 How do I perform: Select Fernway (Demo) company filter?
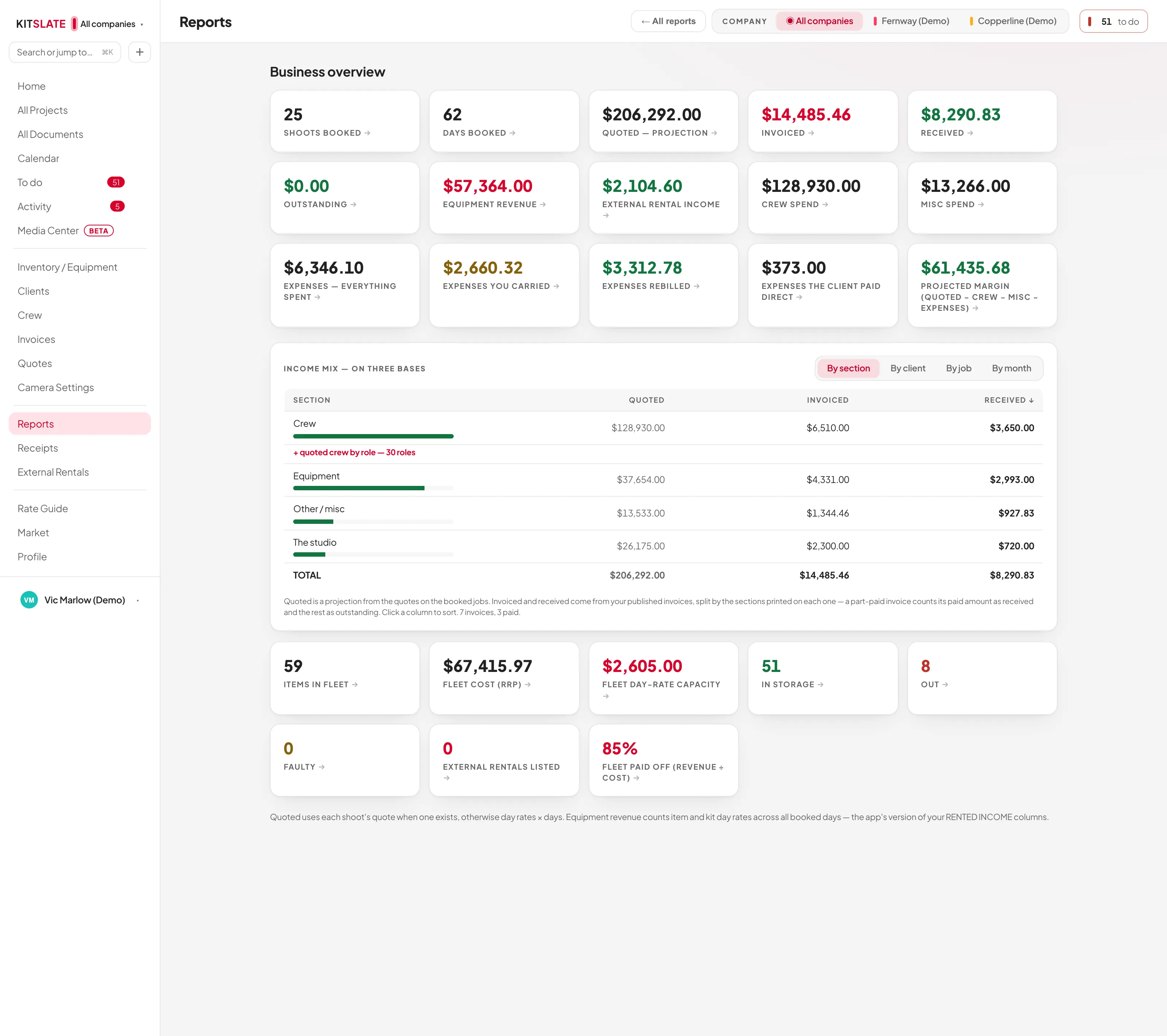pyautogui.click(x=911, y=21)
